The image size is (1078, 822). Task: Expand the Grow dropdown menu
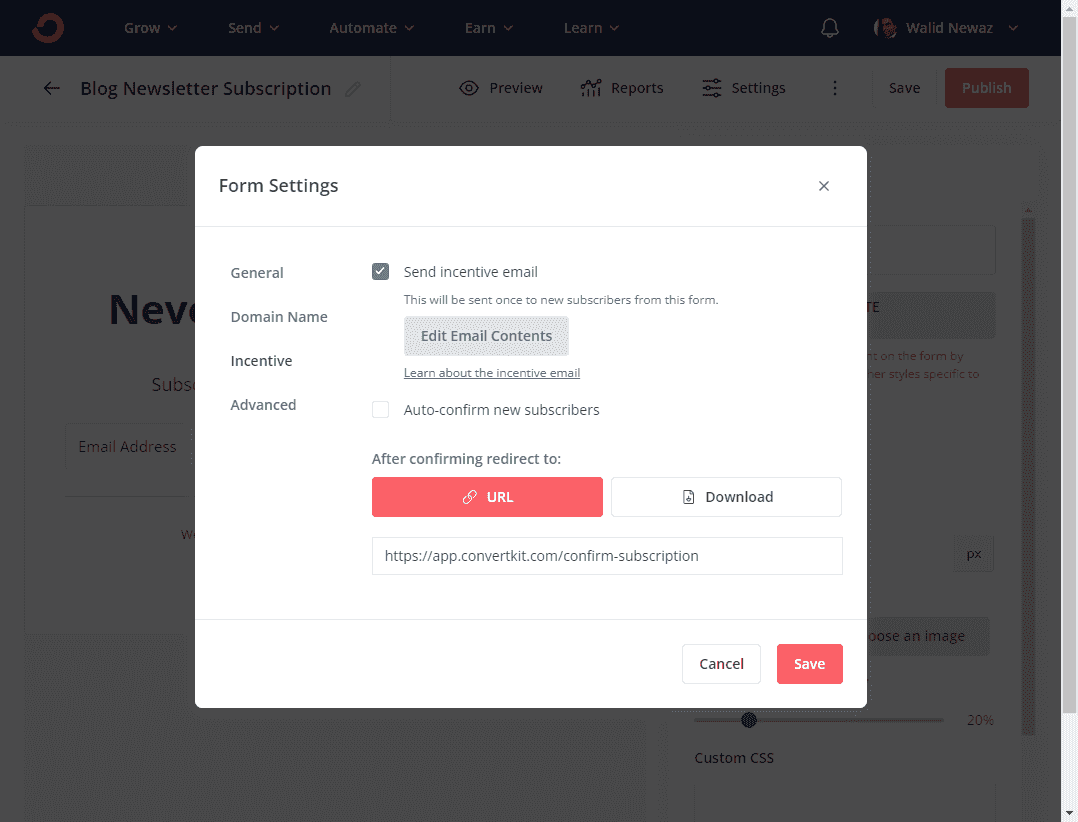click(150, 28)
